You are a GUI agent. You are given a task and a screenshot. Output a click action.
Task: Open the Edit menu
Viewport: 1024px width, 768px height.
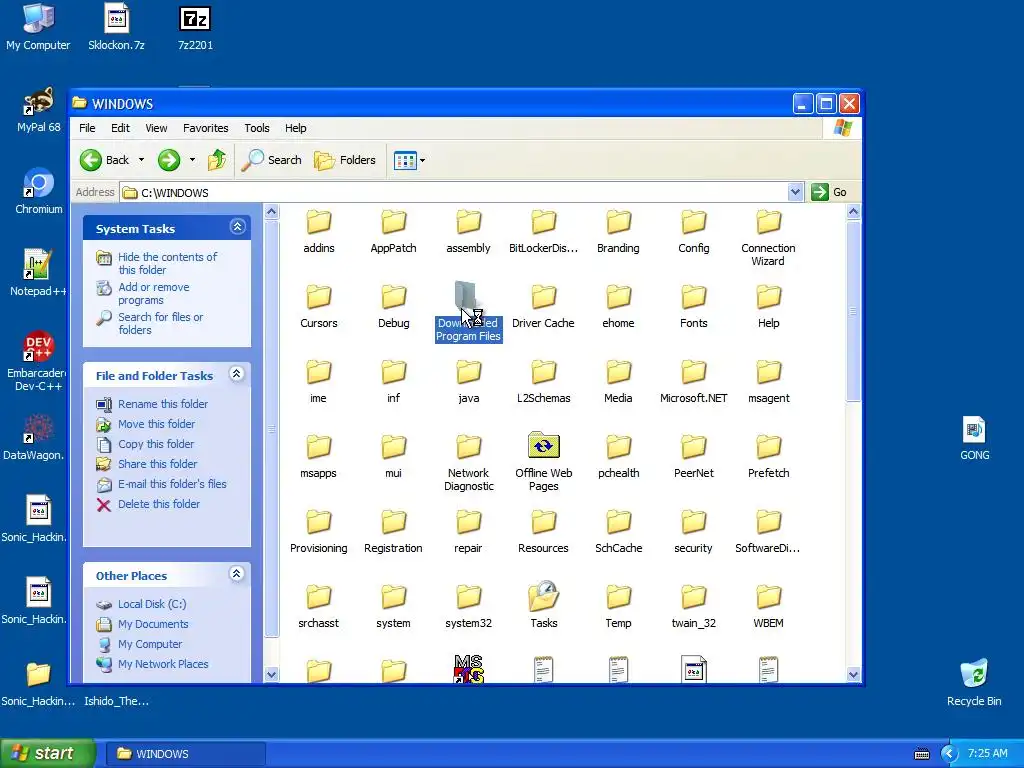coord(120,128)
